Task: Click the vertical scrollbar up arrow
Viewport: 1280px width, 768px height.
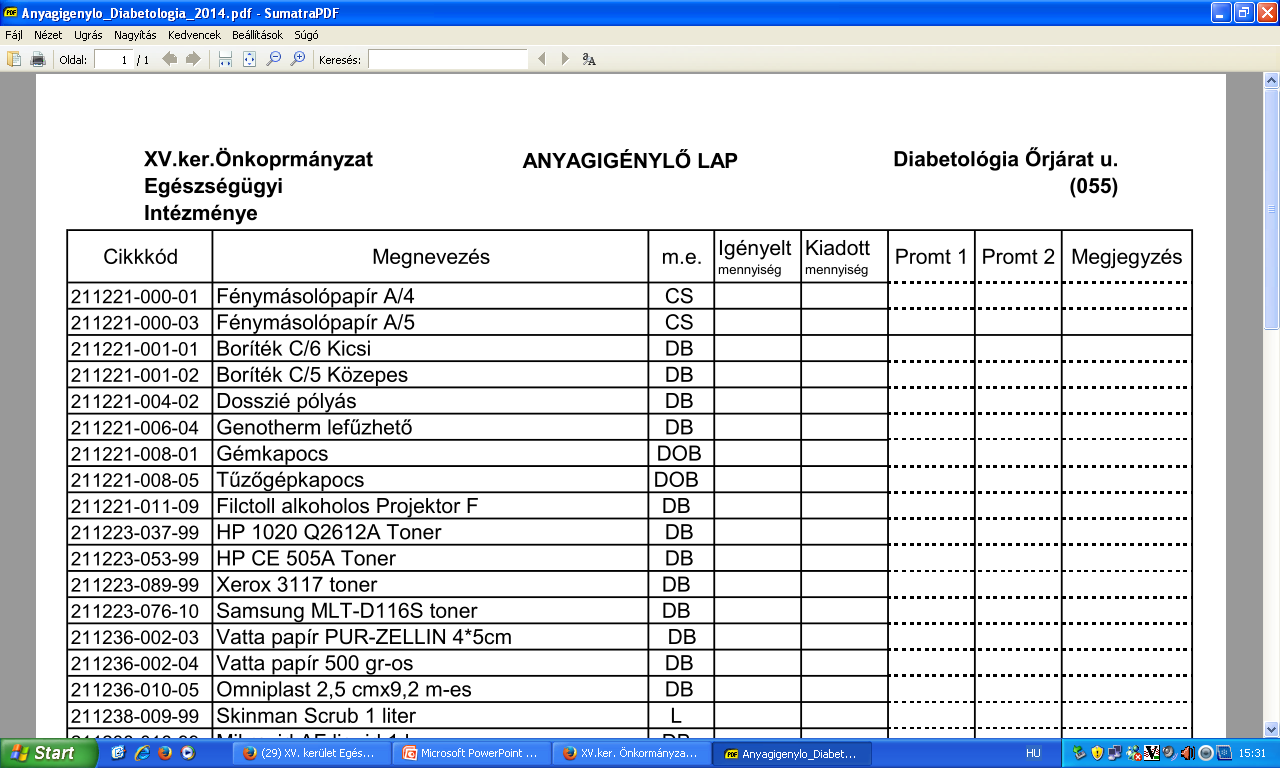Action: tap(1271, 80)
